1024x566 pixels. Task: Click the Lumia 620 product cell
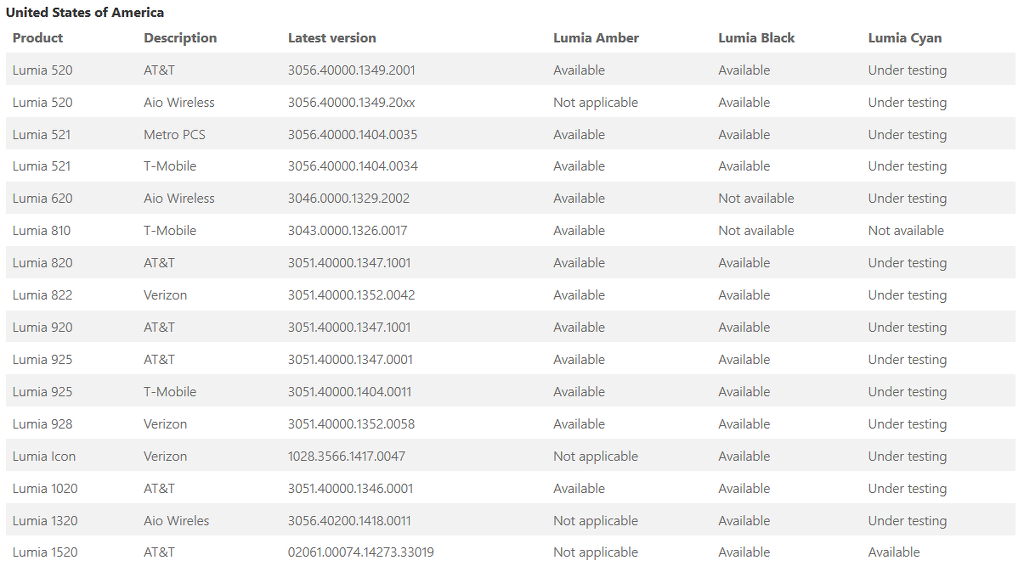42,198
